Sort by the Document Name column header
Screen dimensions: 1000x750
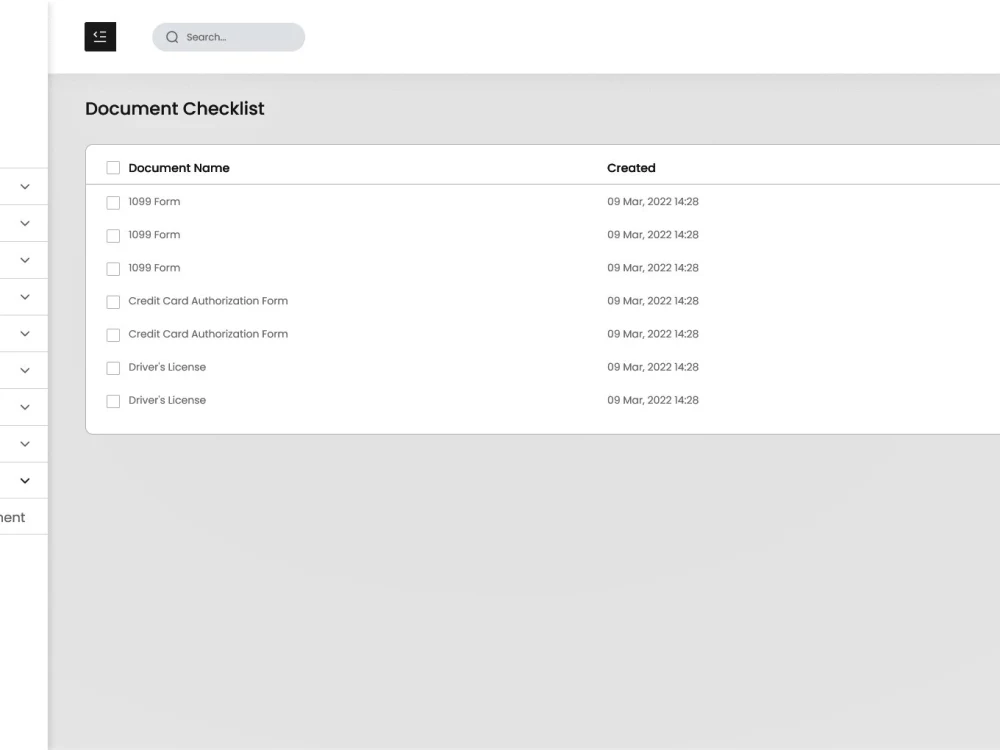tap(179, 168)
